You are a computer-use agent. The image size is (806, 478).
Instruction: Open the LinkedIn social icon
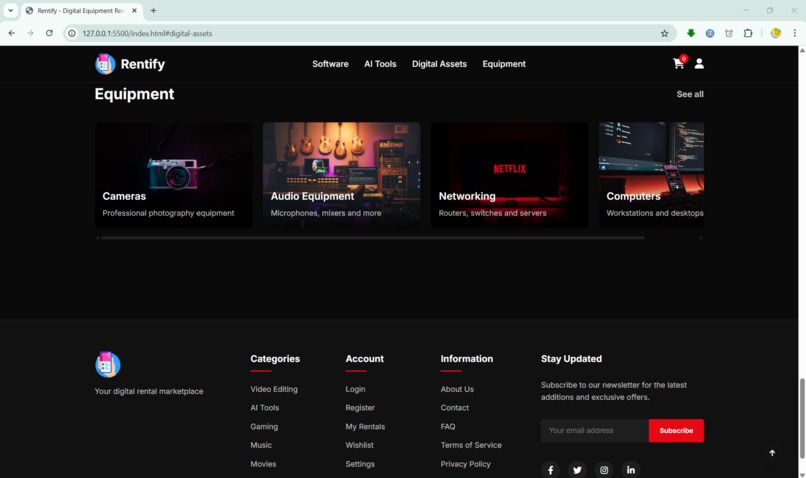631,470
